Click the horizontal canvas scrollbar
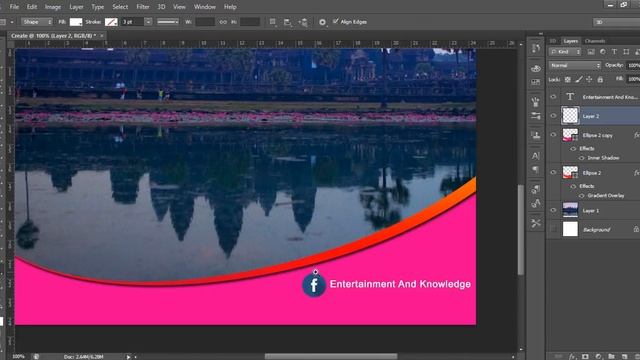 [x=331, y=356]
